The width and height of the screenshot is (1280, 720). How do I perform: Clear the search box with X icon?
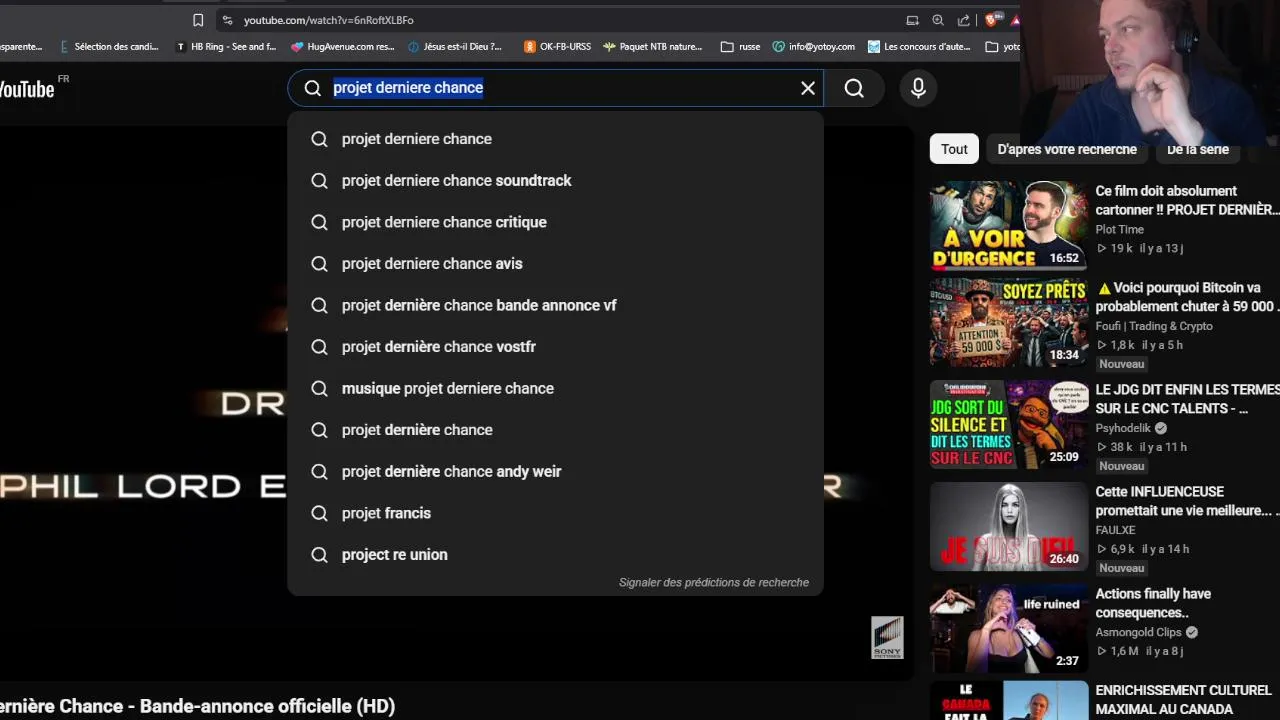coord(808,88)
